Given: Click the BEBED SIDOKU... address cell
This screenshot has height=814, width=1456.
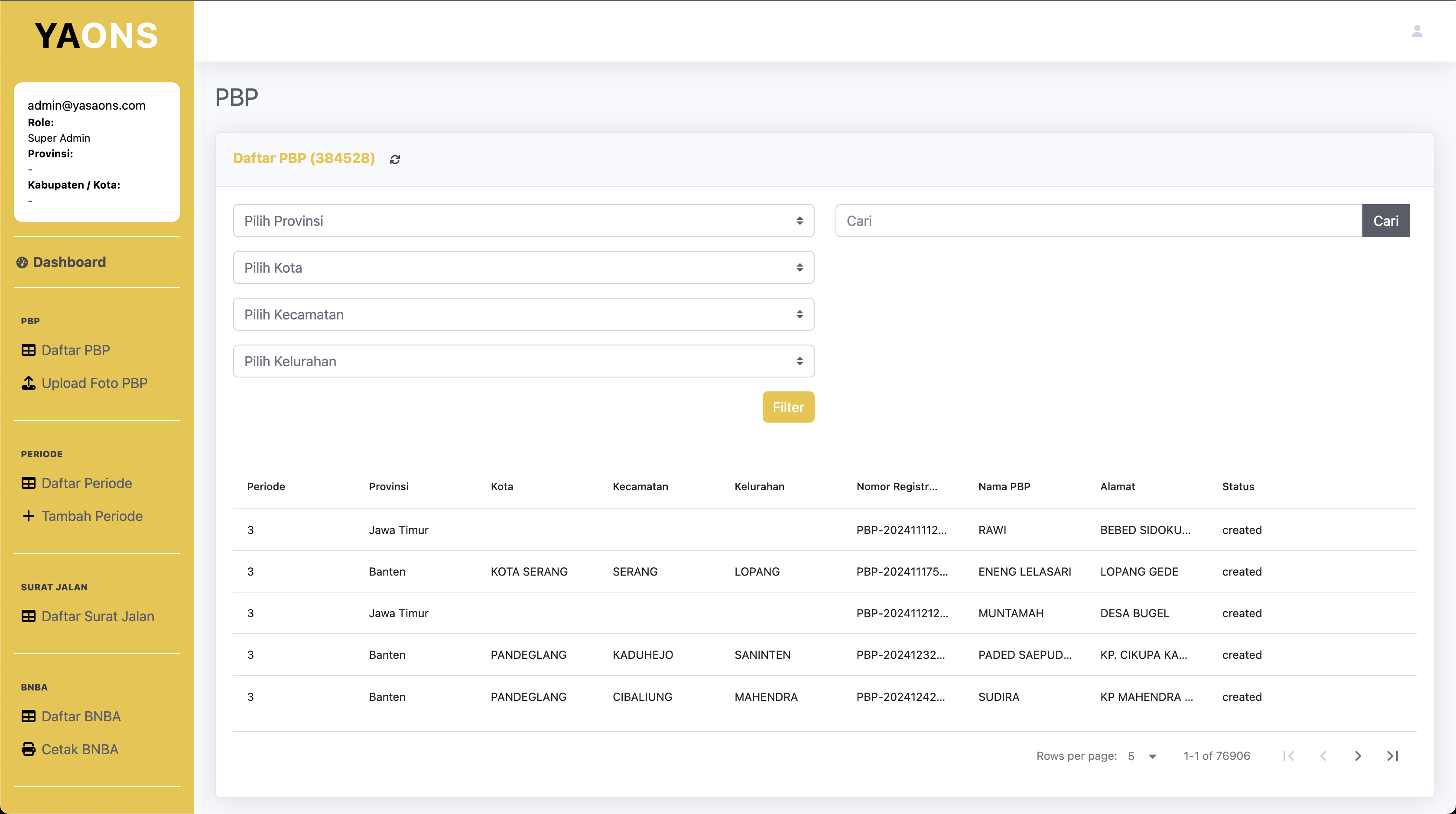Looking at the screenshot, I should (x=1145, y=530).
